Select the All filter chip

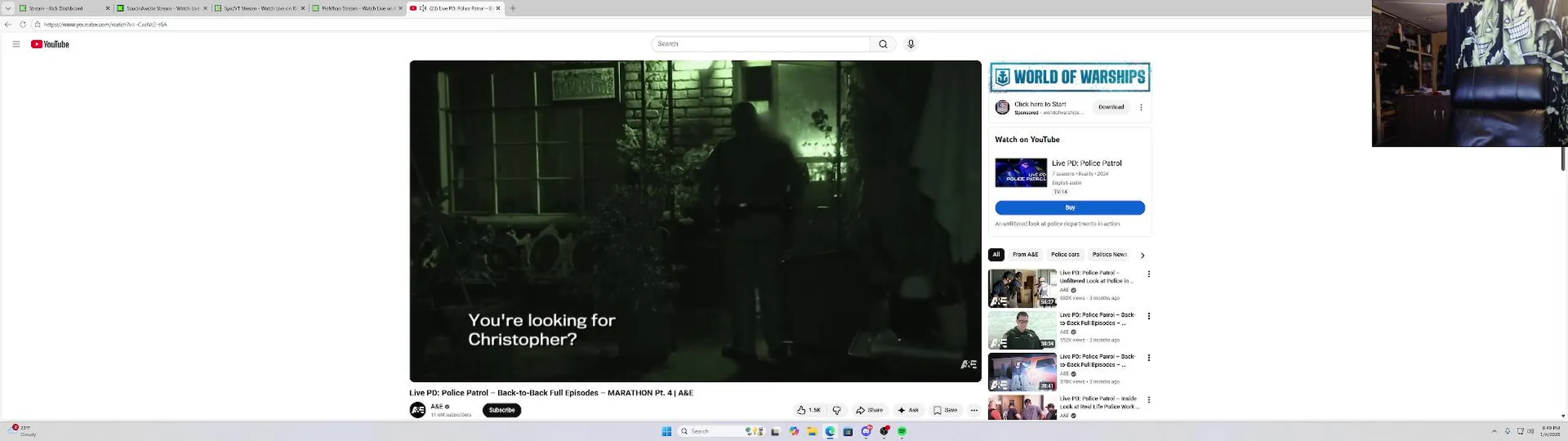point(996,255)
